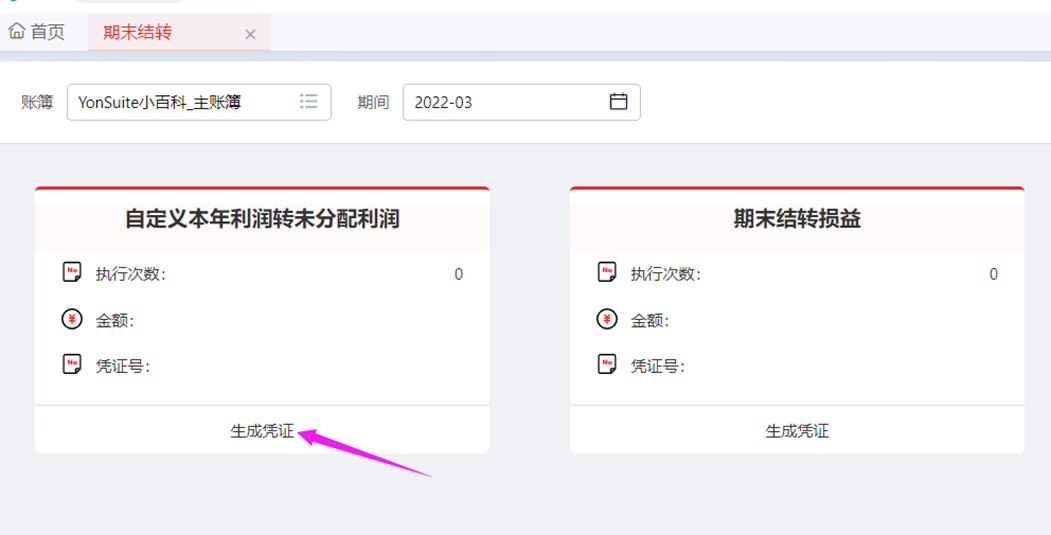Open the 账簿 list selector icon
1051x535 pixels.
click(308, 101)
